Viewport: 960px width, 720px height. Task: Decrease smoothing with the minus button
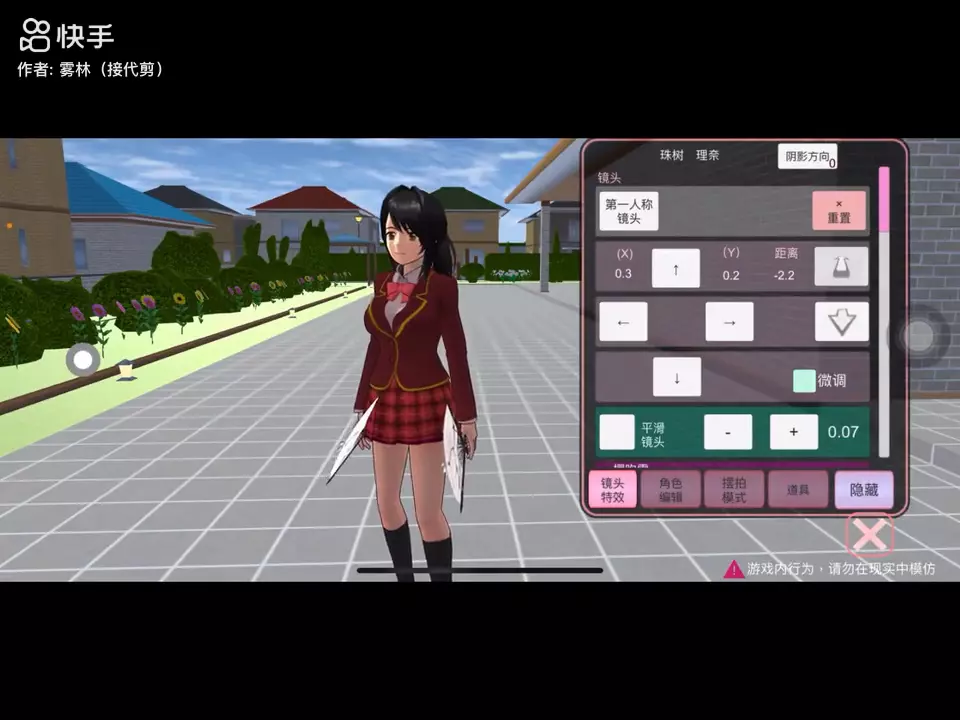pyautogui.click(x=728, y=432)
